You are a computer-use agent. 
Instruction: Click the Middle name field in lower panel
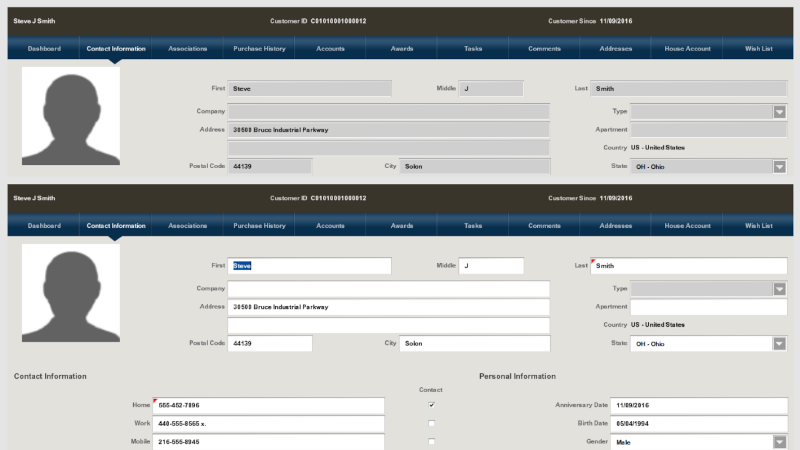[x=491, y=266]
